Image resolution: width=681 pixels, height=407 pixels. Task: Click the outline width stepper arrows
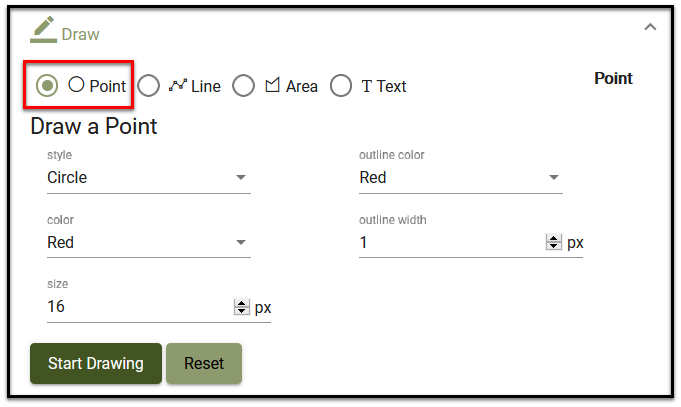pyautogui.click(x=553, y=242)
